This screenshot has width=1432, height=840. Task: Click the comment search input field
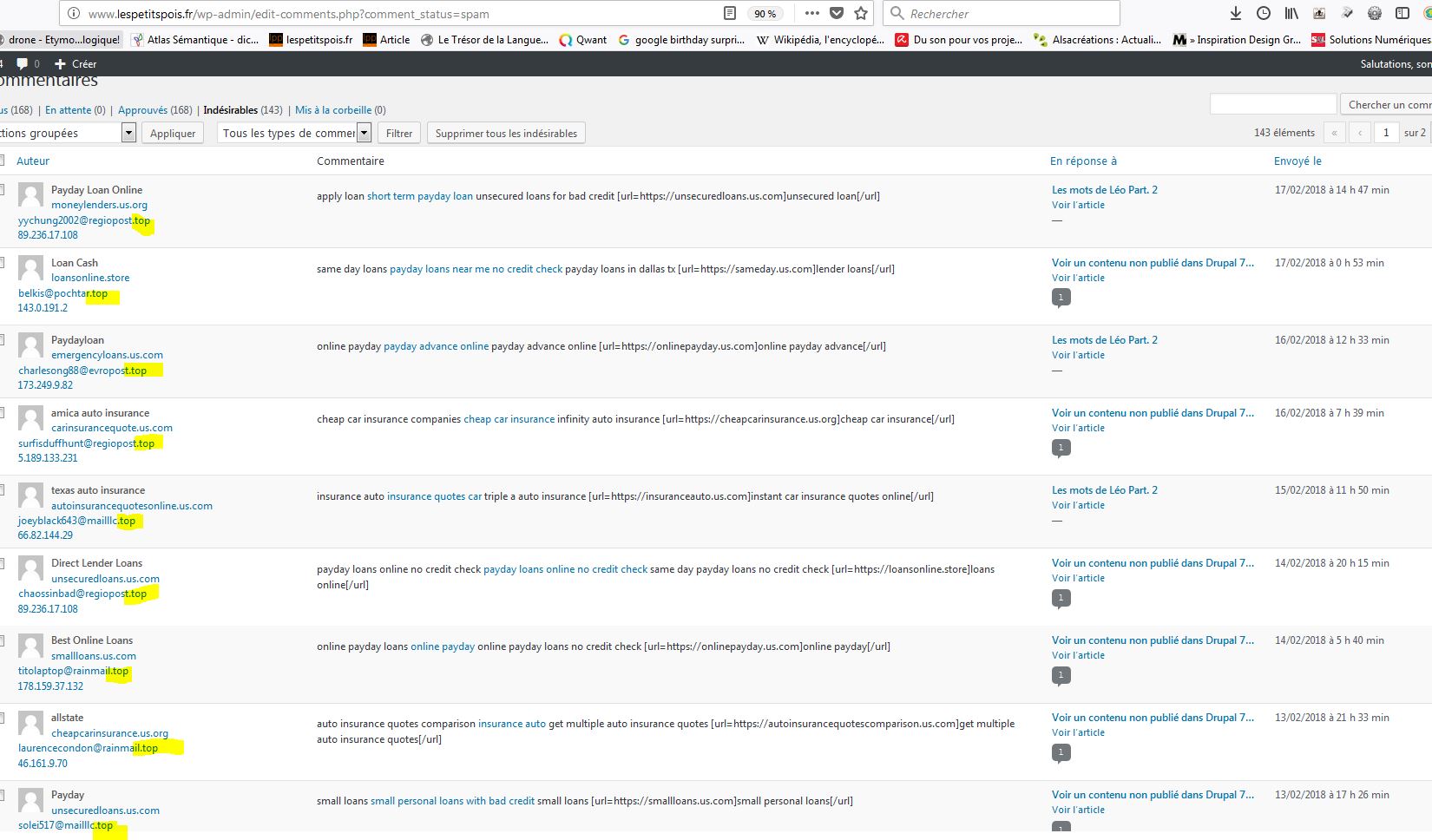point(1272,104)
